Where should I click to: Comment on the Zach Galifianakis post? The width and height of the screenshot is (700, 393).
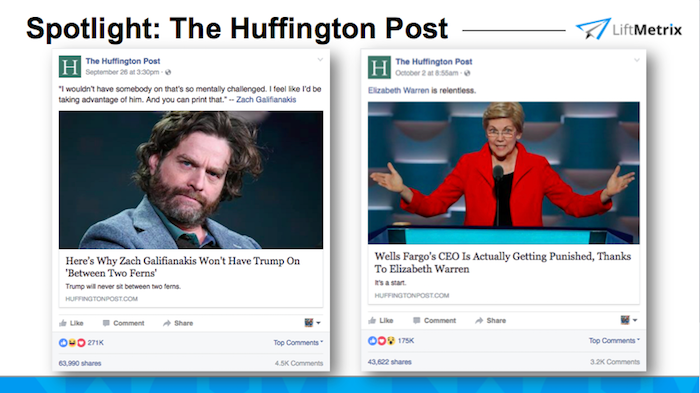[x=123, y=323]
